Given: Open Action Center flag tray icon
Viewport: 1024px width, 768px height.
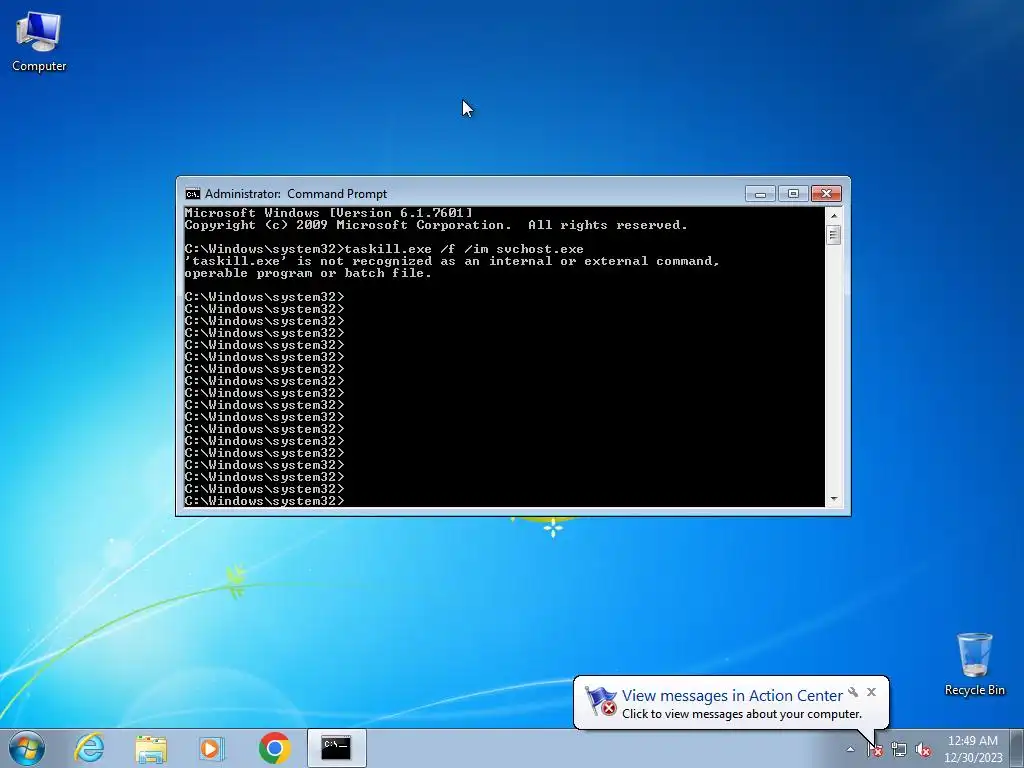Looking at the screenshot, I should (875, 750).
